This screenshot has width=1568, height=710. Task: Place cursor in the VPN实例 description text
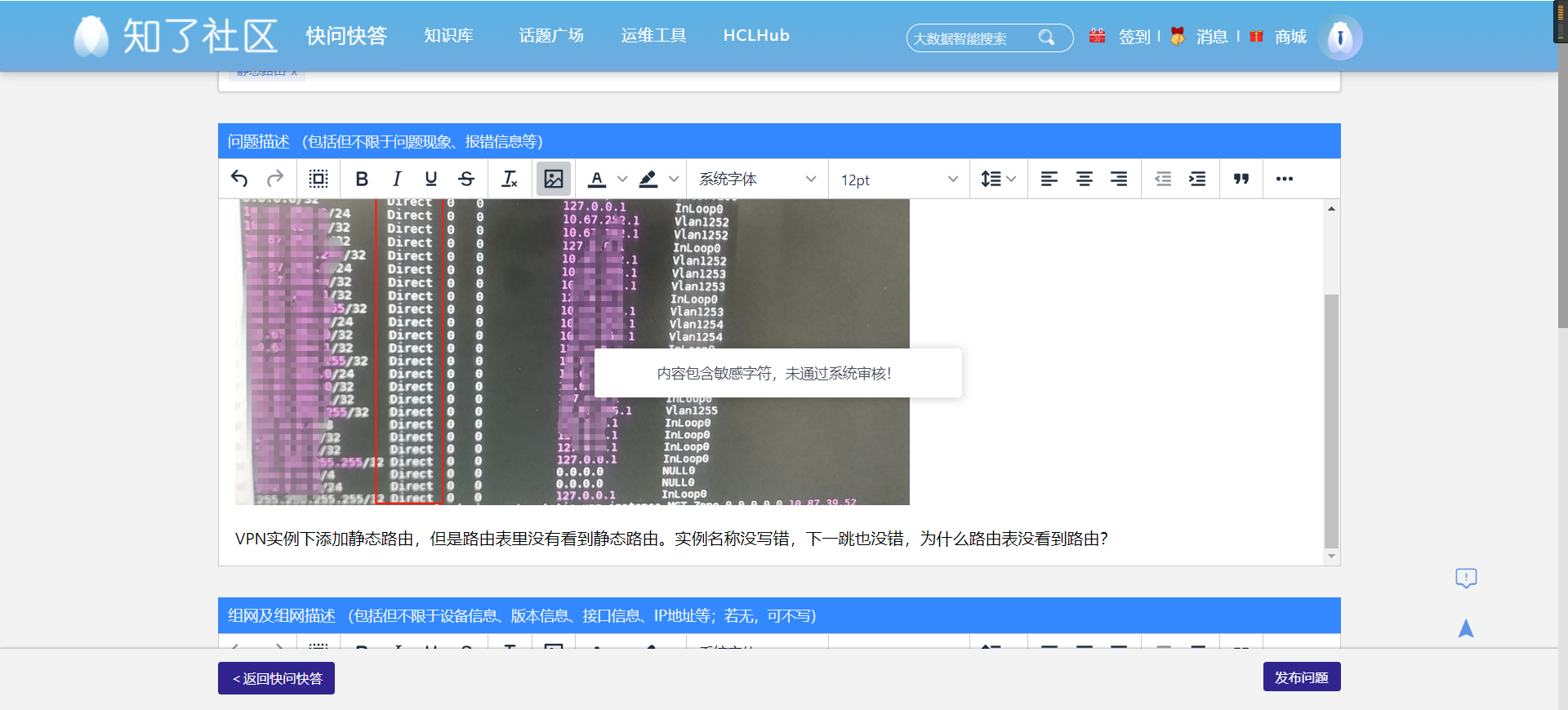point(671,539)
